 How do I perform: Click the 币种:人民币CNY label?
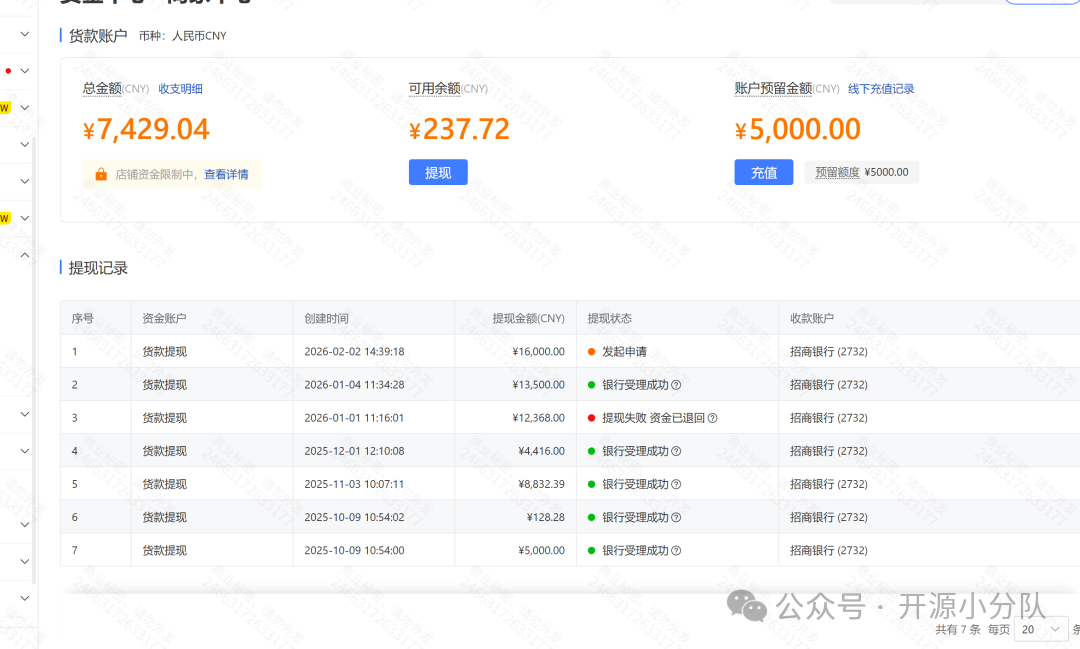pos(183,36)
